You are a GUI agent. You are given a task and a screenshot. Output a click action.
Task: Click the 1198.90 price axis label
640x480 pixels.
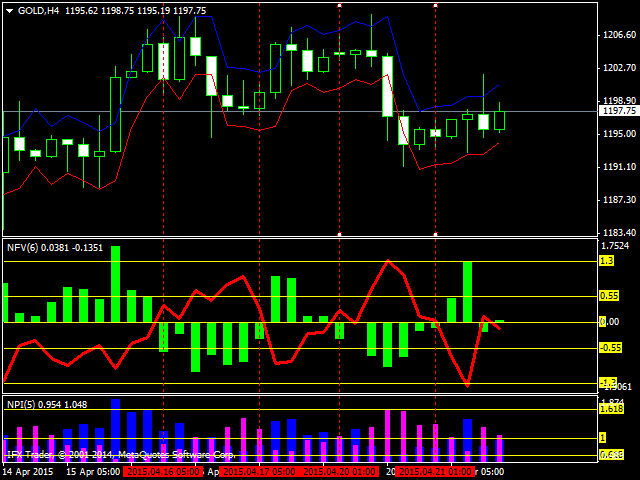point(620,100)
